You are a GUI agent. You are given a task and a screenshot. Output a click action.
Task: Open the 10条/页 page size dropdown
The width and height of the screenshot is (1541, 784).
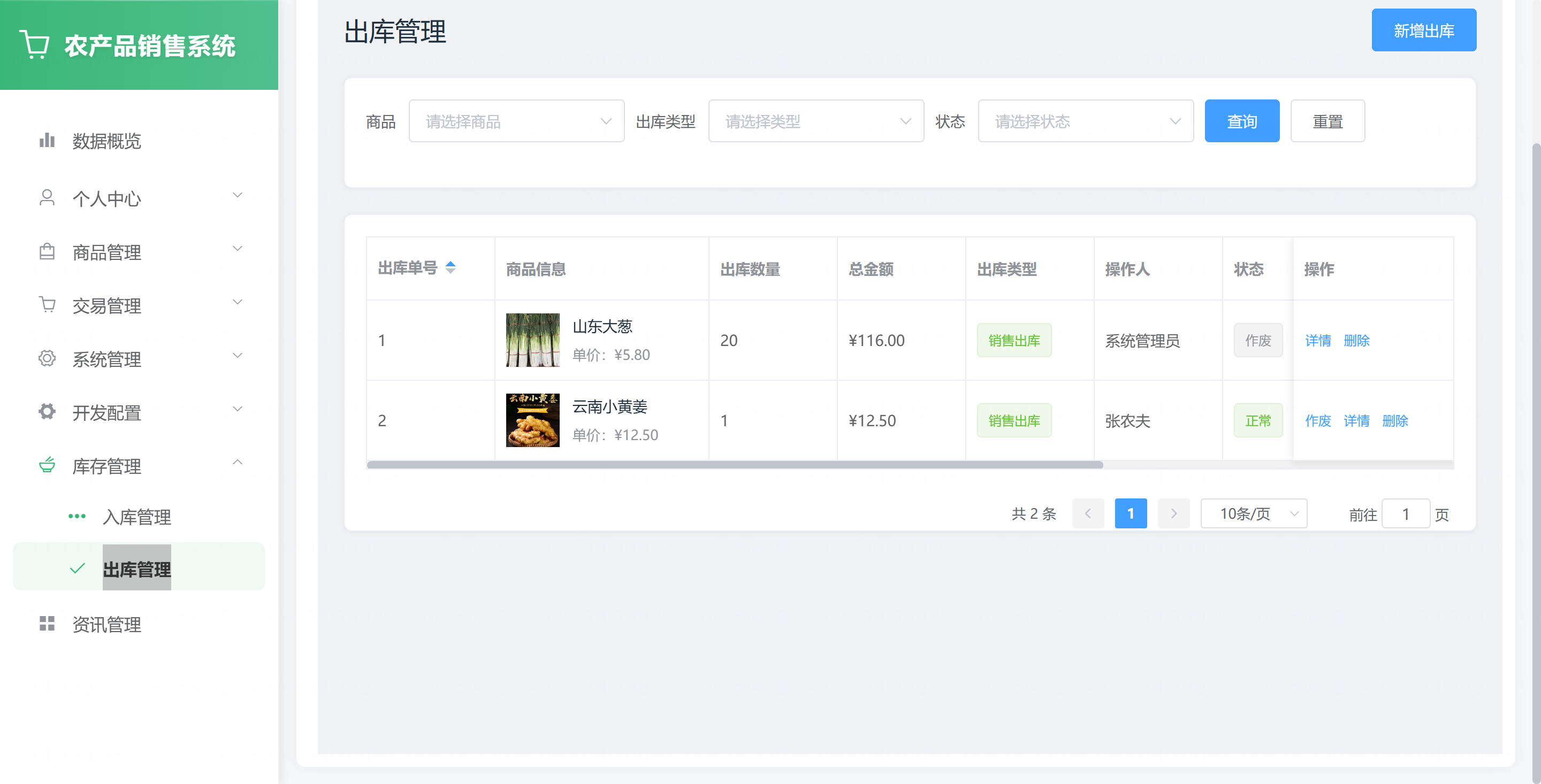pyautogui.click(x=1254, y=514)
